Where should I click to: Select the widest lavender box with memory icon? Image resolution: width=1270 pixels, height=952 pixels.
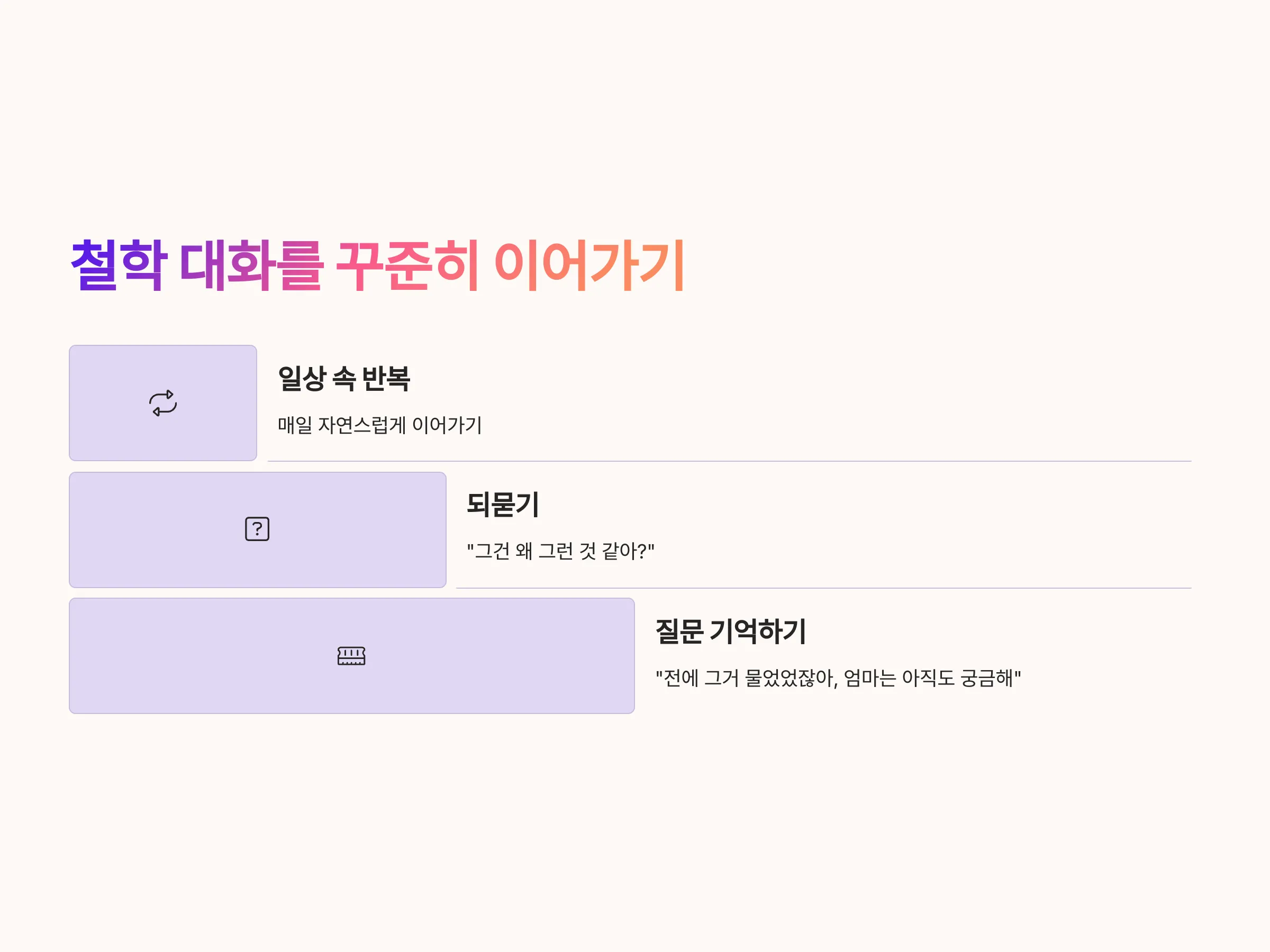point(352,656)
